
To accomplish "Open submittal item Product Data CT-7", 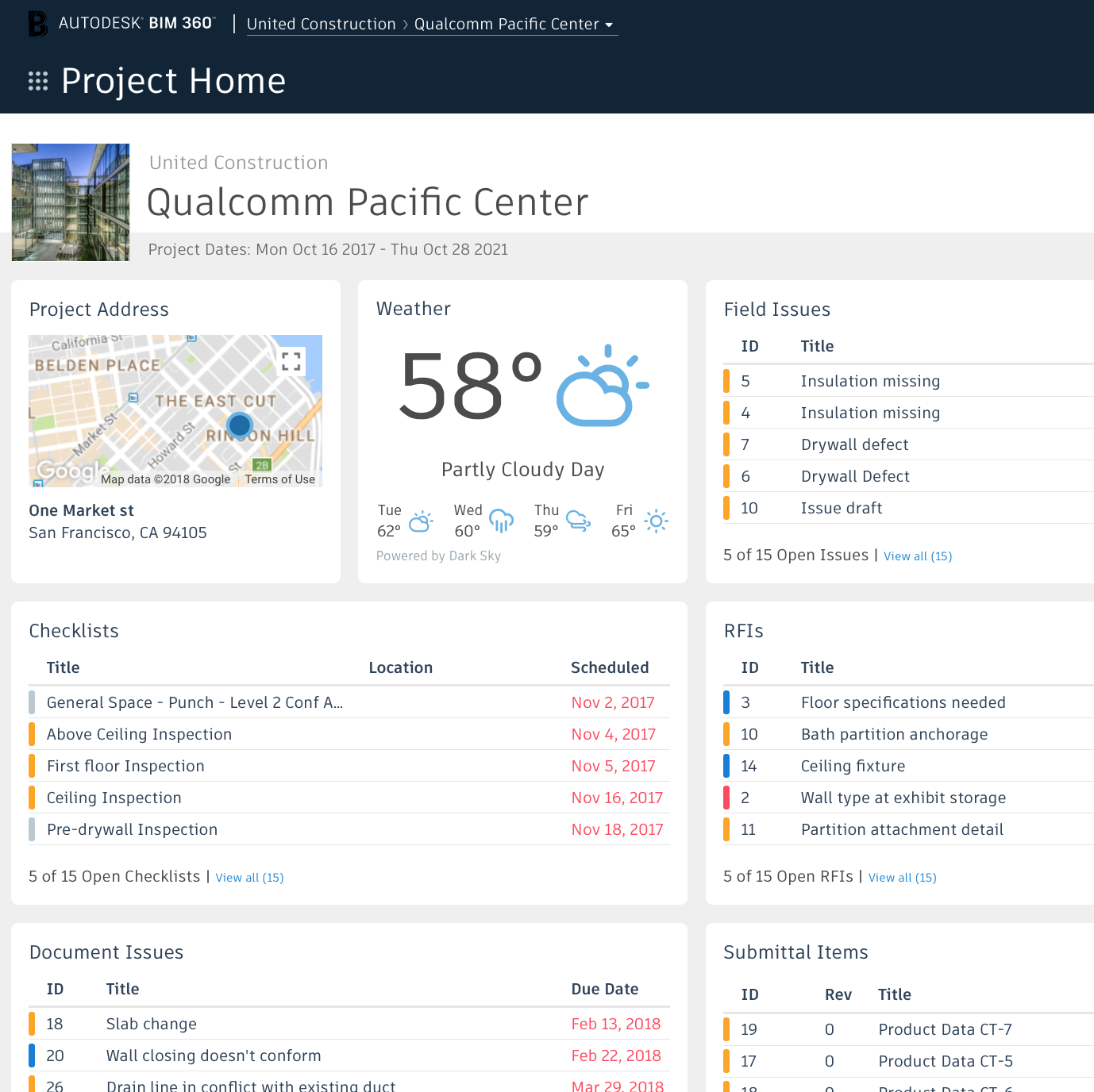I will pyautogui.click(x=908, y=1029).
